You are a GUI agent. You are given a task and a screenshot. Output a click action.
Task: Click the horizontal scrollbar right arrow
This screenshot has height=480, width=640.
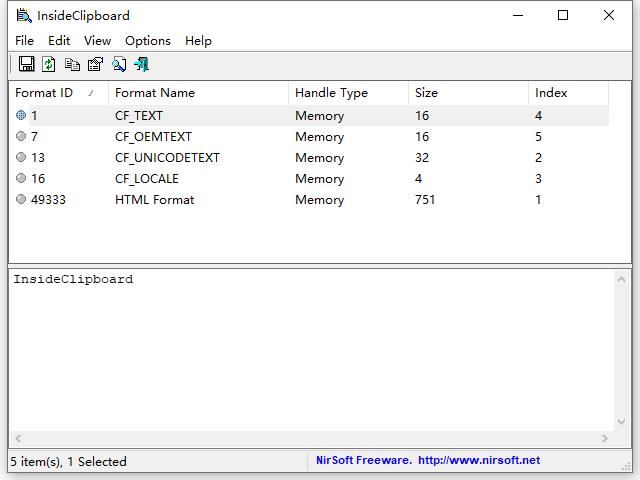point(605,439)
